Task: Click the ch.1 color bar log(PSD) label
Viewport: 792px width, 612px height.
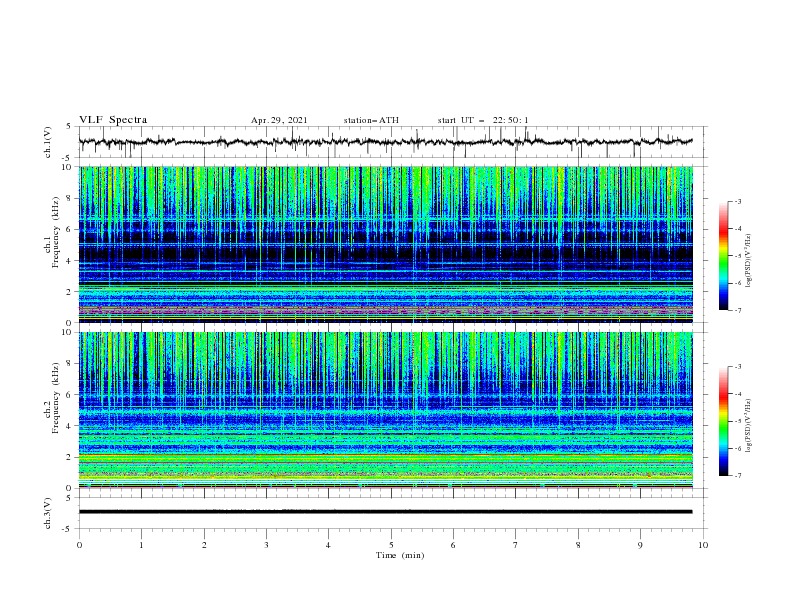Action: pyautogui.click(x=748, y=261)
